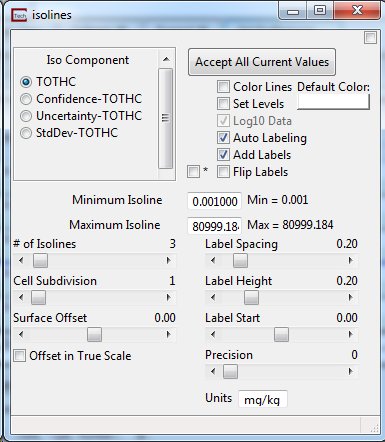
Task: Click the Cell Subdivision slider handle
Action: pyautogui.click(x=38, y=298)
